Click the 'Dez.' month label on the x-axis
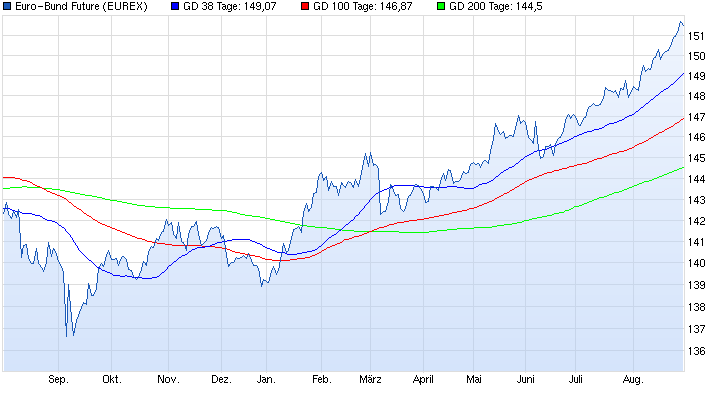The width and height of the screenshot is (726, 405). pyautogui.click(x=221, y=380)
